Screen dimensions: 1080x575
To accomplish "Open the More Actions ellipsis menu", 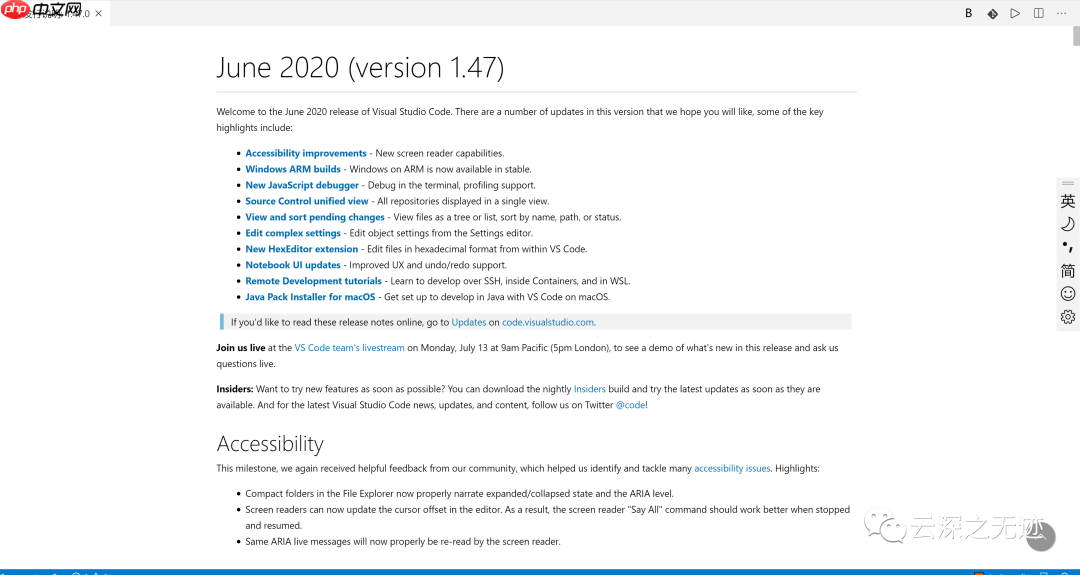I will [x=1061, y=13].
